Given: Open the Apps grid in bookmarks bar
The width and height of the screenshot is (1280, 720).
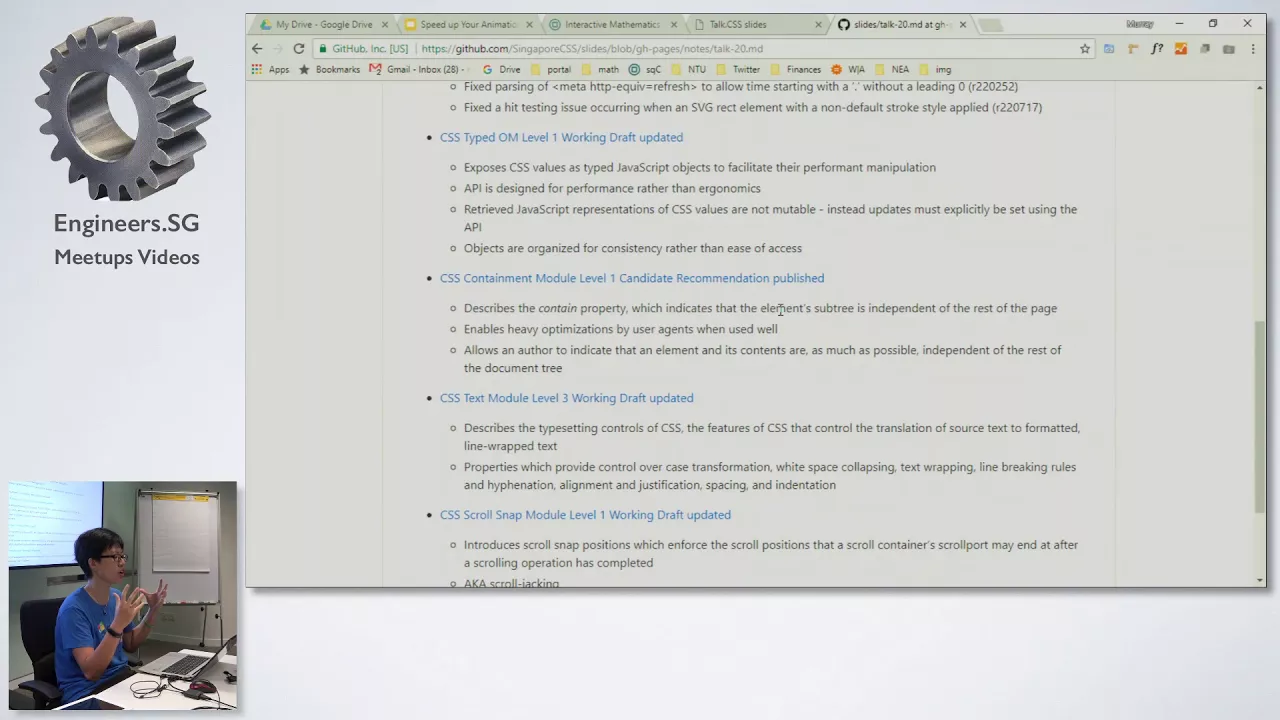Looking at the screenshot, I should pyautogui.click(x=270, y=69).
